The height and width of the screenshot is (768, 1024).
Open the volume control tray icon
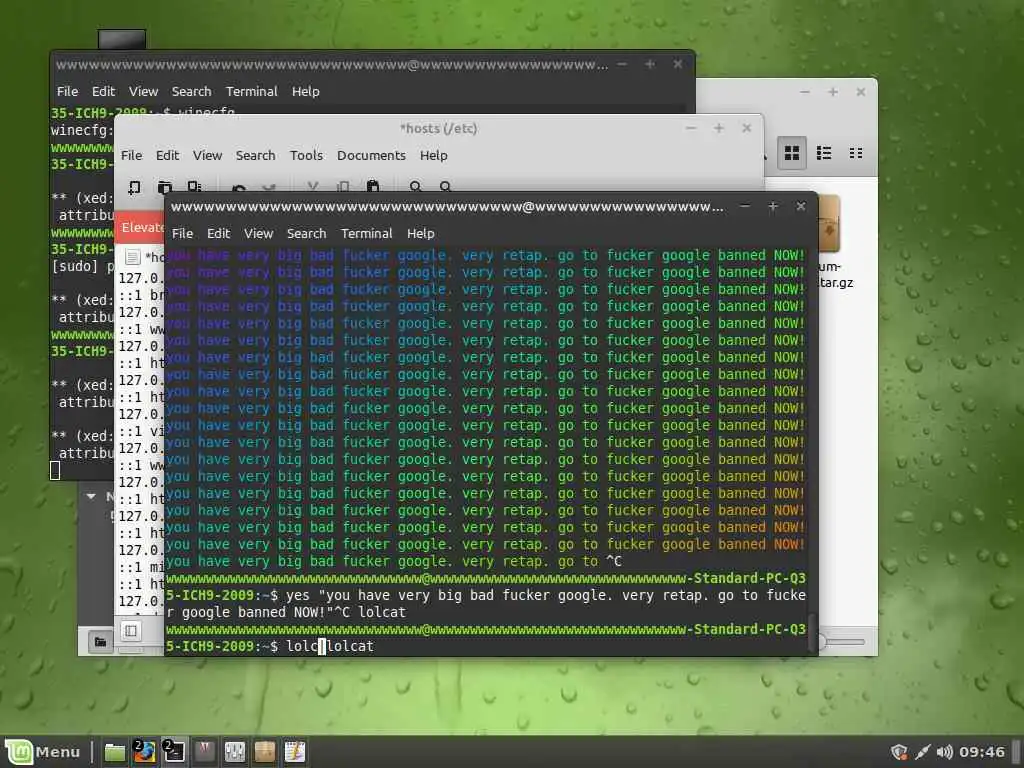point(944,752)
